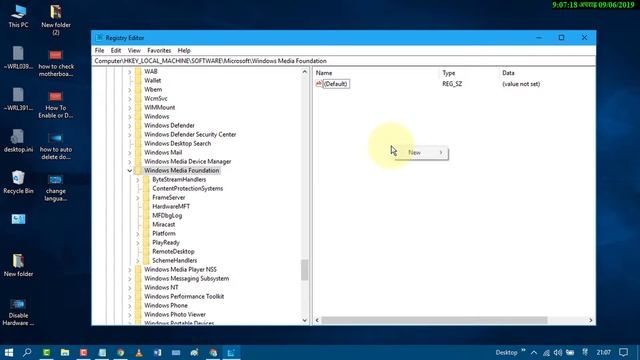The height and width of the screenshot is (360, 640).
Task: Open the network tray icon
Action: pos(546,352)
